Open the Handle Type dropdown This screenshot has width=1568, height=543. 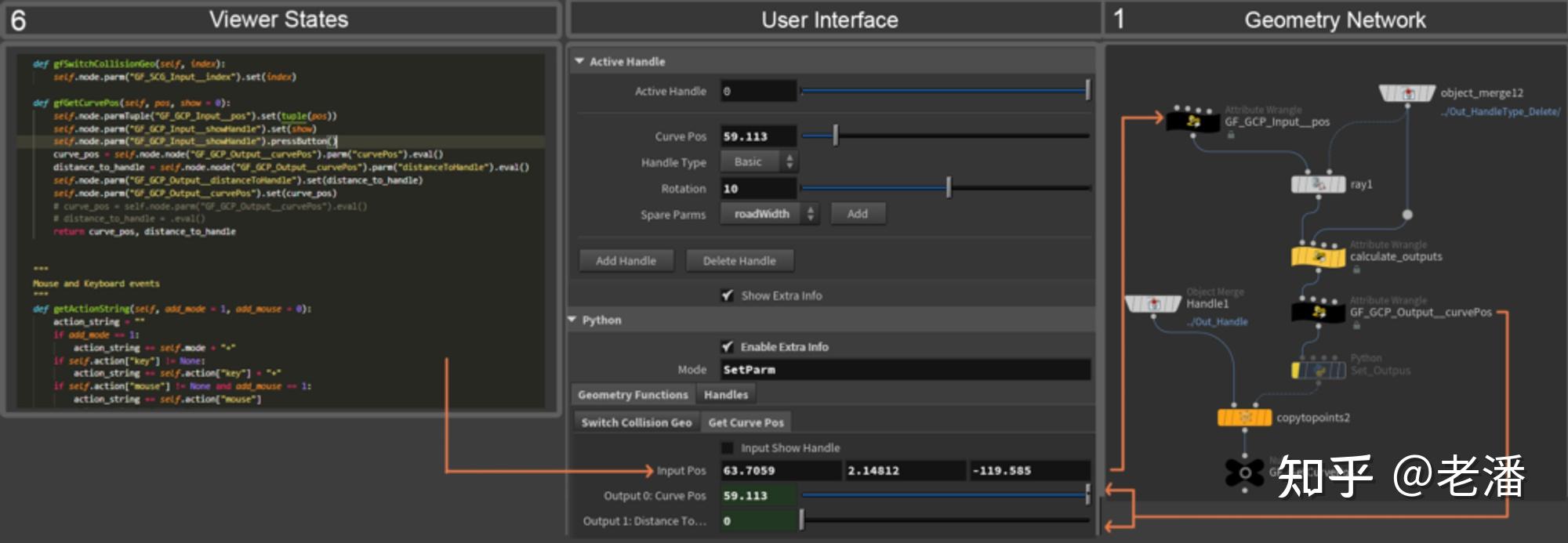758,161
